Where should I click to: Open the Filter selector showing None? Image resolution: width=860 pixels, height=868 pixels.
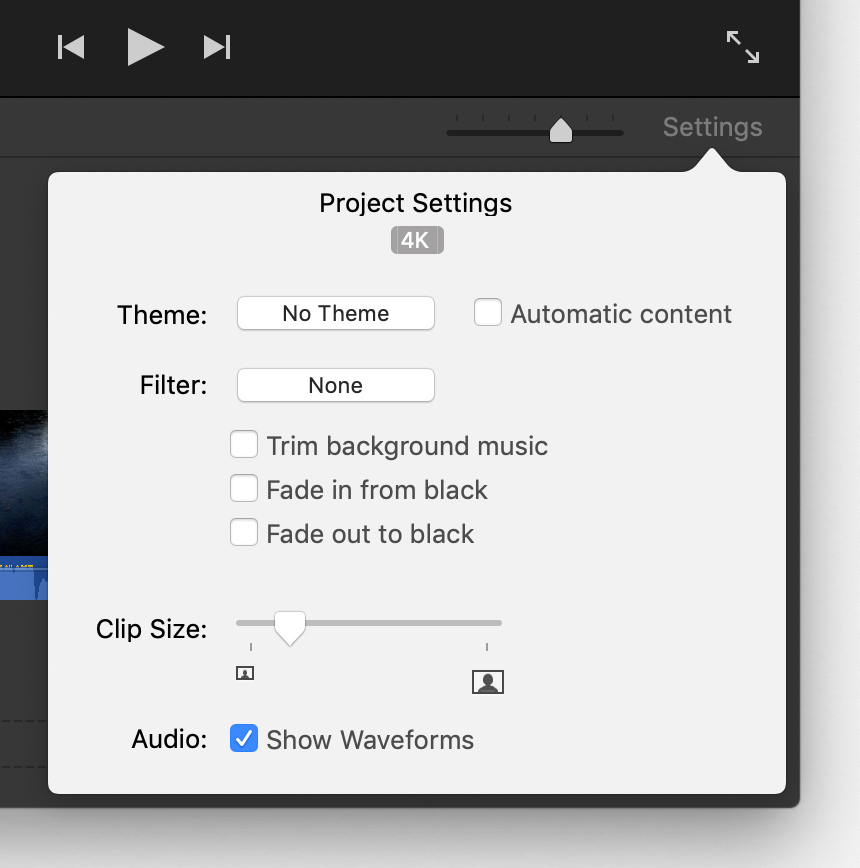pos(336,385)
